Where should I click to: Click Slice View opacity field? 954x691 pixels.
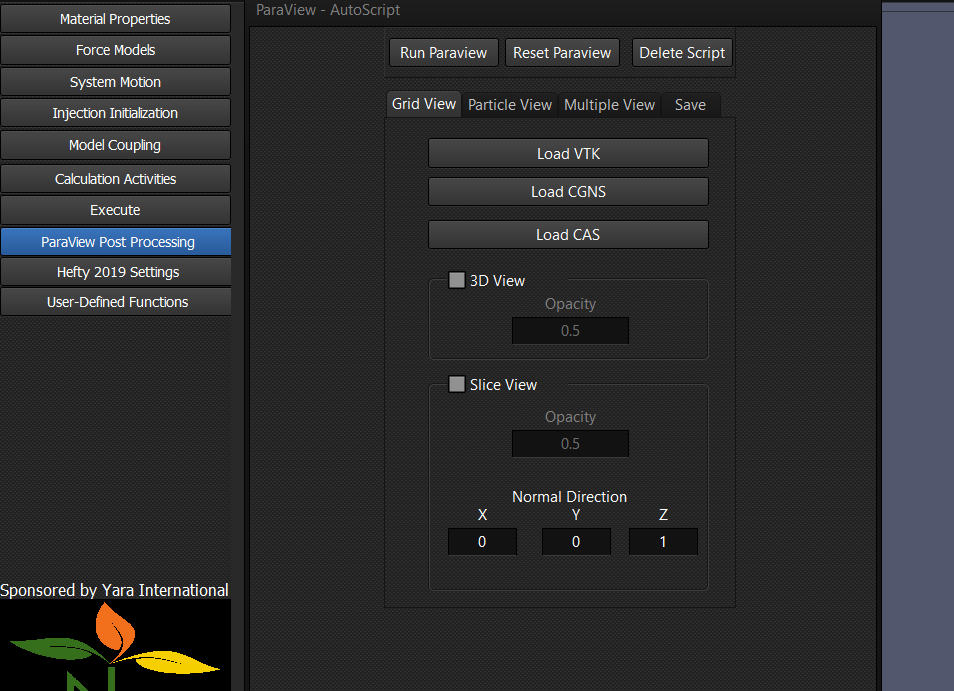tap(570, 443)
